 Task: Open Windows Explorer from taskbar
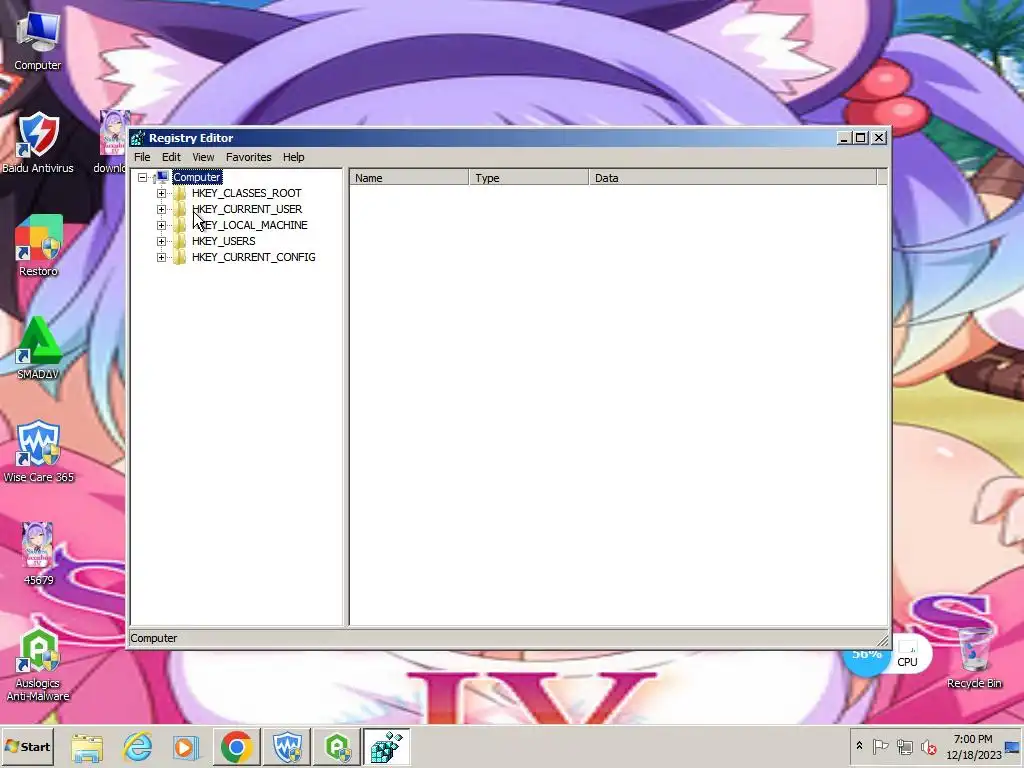click(x=87, y=746)
